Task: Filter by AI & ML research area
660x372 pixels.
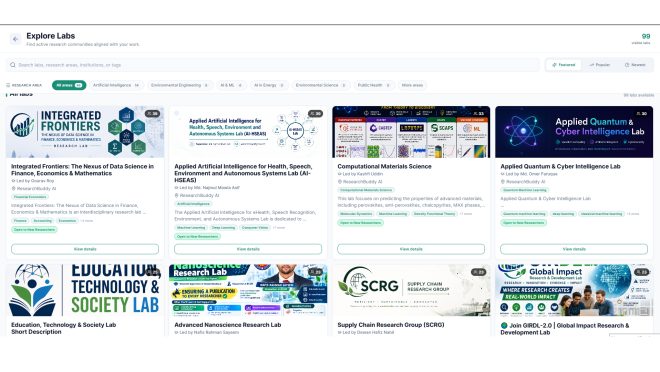Action: [231, 85]
